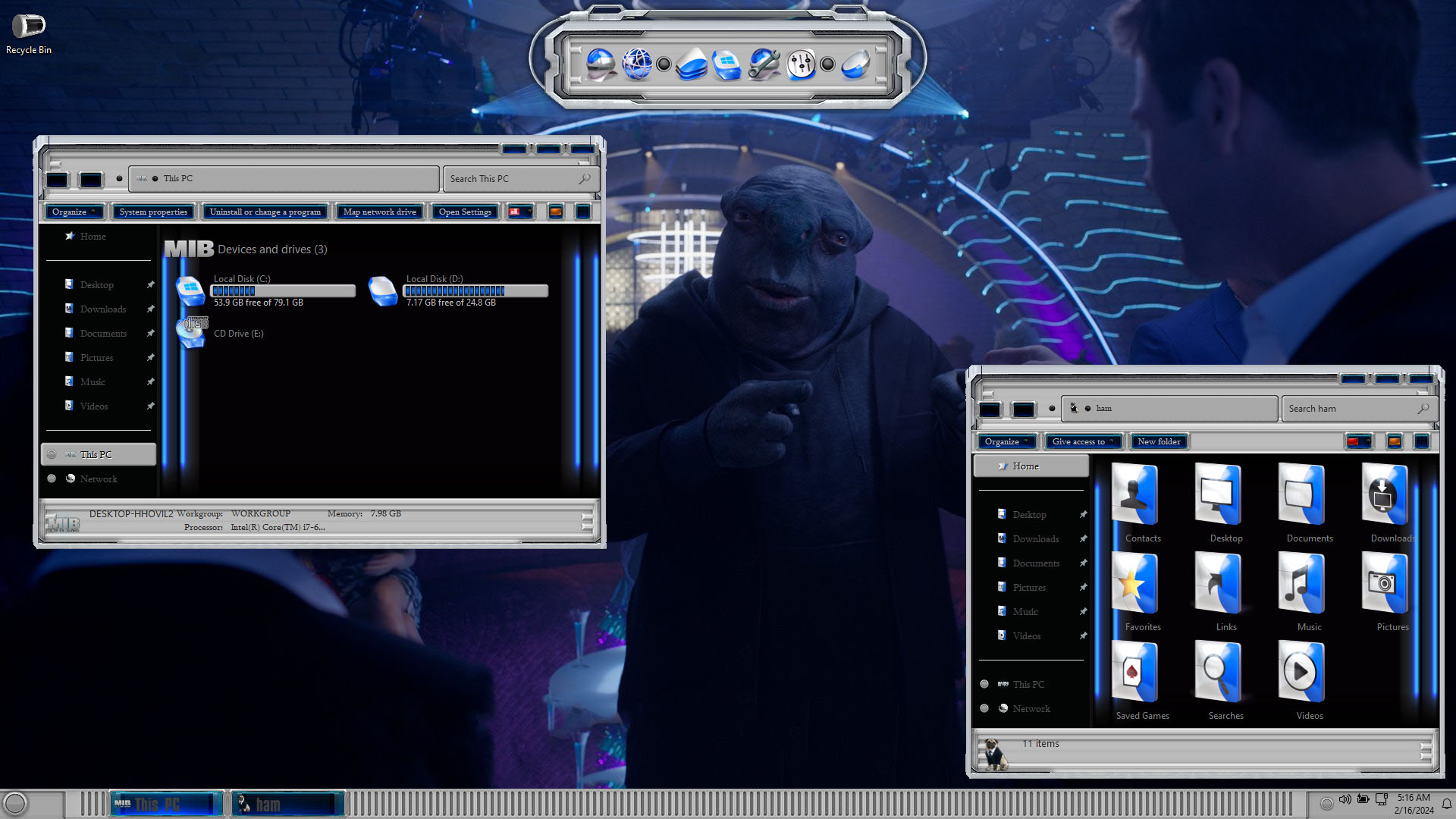
Task: Switch to ham window in taskbar
Action: point(288,804)
